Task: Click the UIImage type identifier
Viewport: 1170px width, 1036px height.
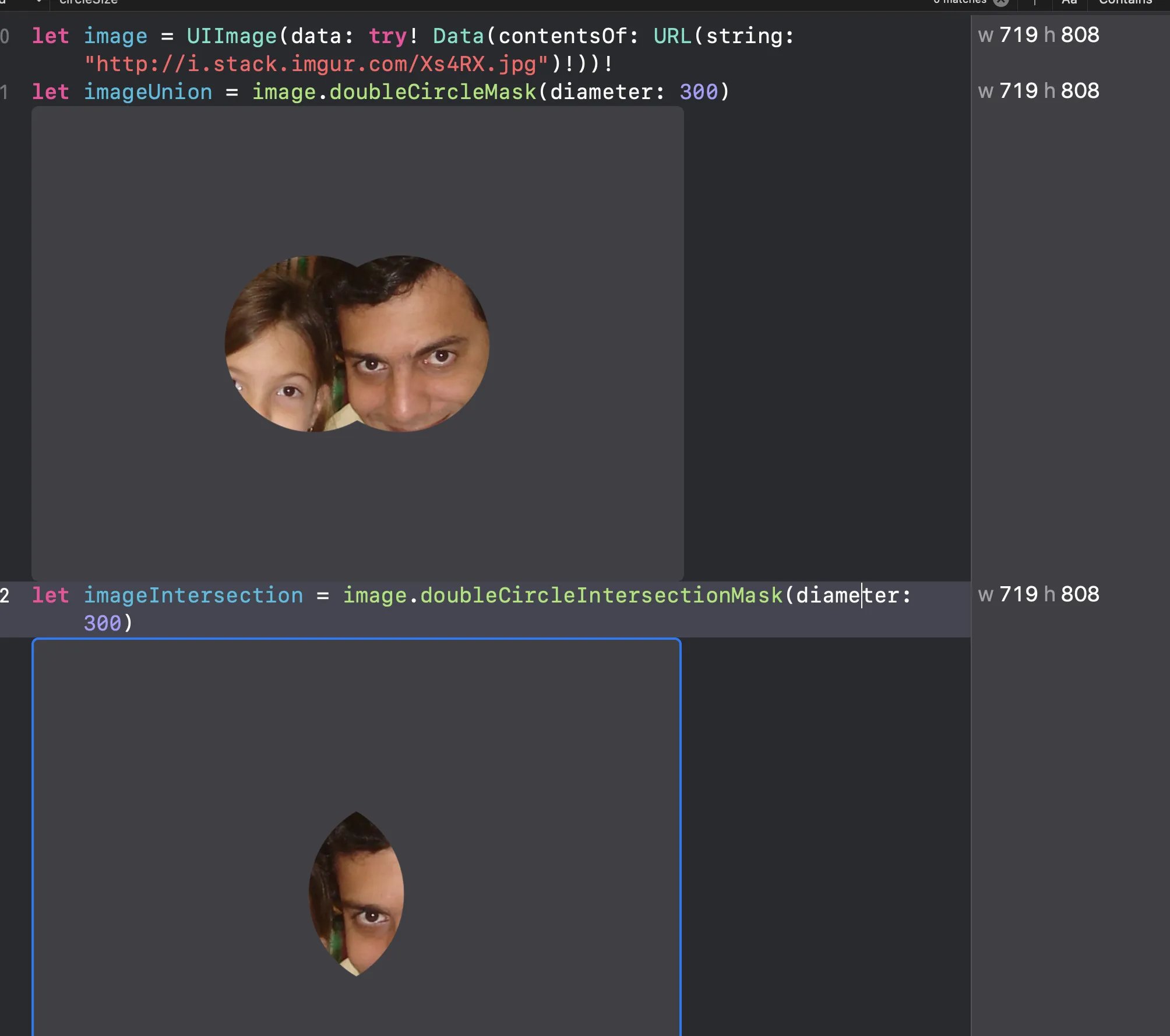Action: point(231,36)
